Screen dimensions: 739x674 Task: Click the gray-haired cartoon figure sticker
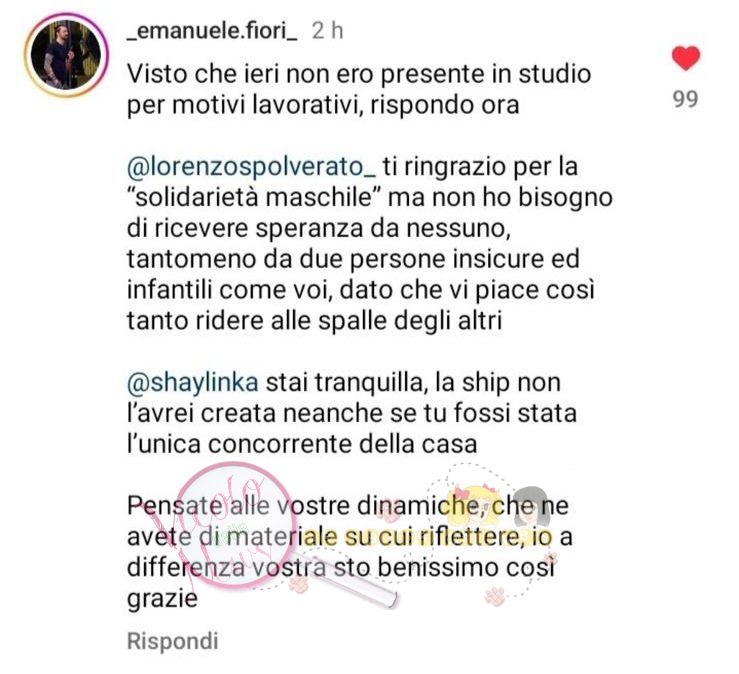(x=530, y=508)
